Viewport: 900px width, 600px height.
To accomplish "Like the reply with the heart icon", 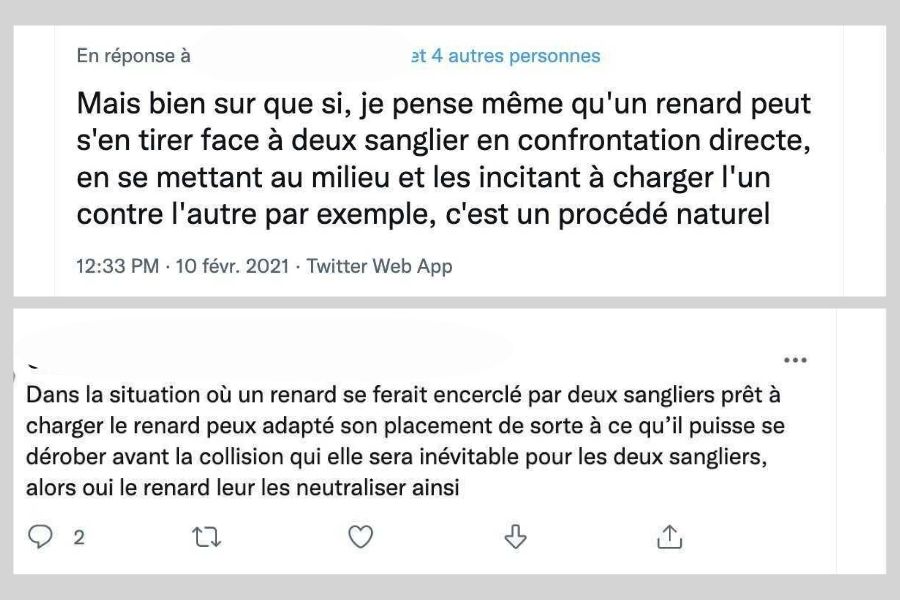I will click(360, 538).
